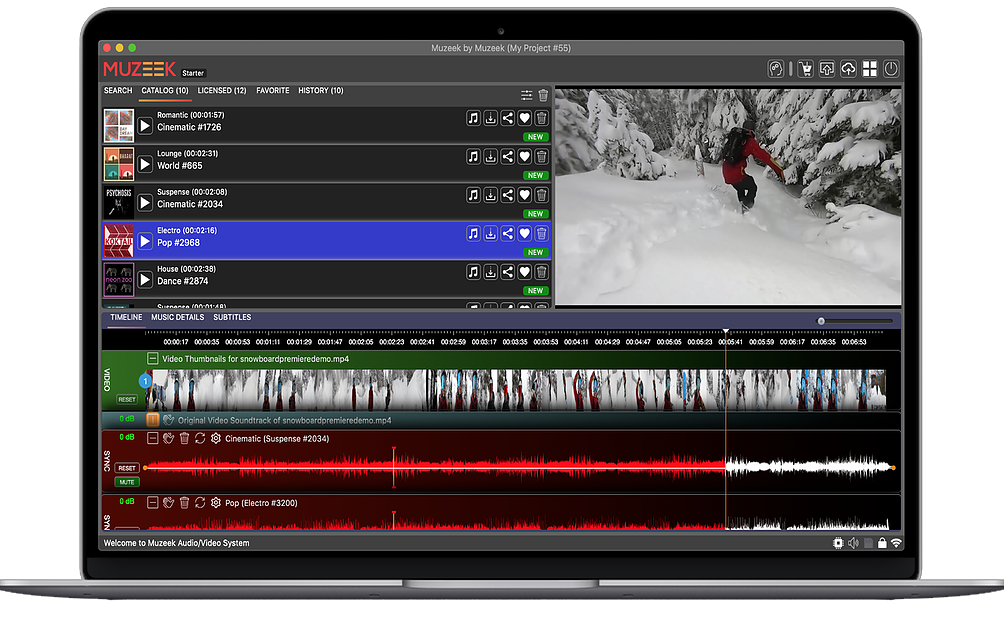Switch to the SUBTITLES tab
Screen dimensions: 1004x621
pos(232,317)
